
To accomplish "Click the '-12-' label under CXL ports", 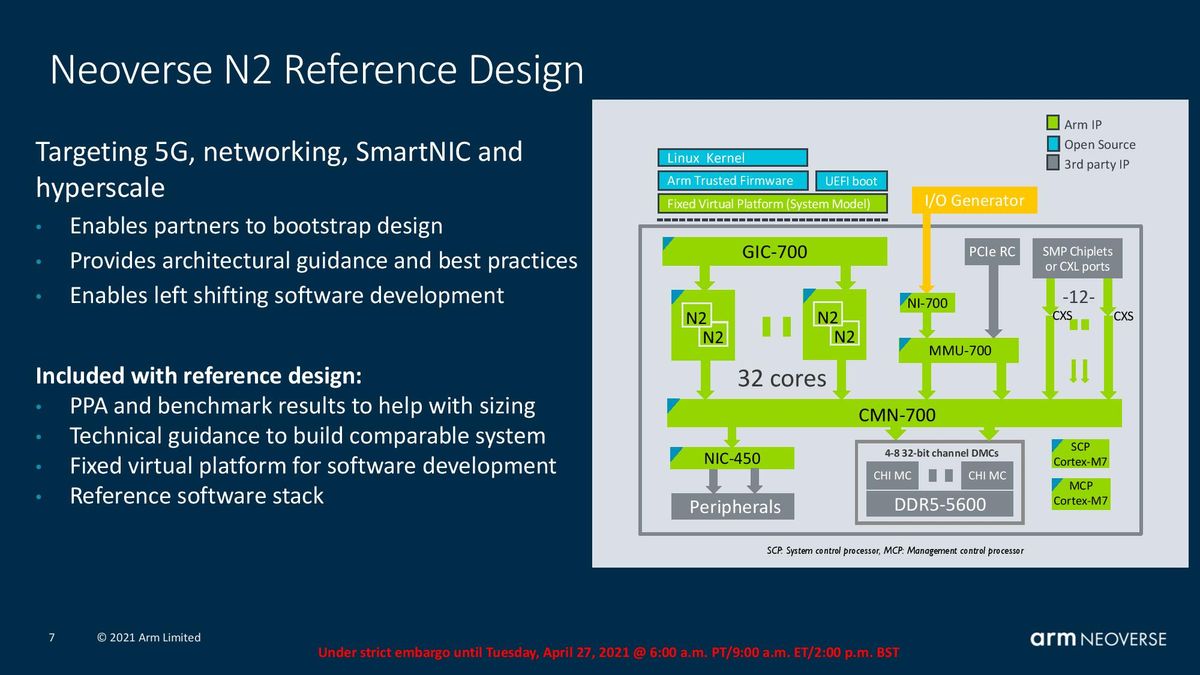I will [1078, 298].
